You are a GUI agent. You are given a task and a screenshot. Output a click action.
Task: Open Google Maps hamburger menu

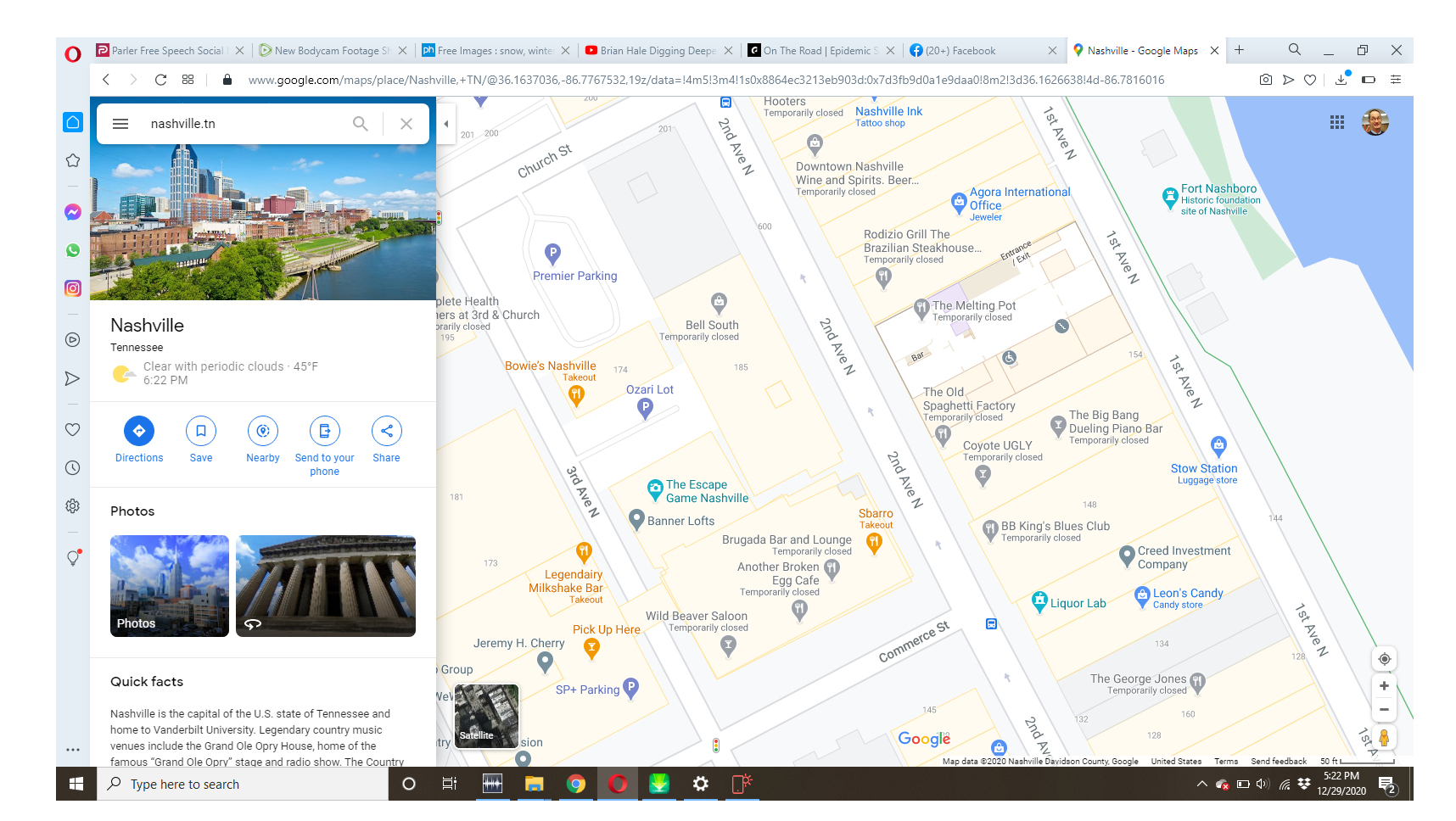click(x=120, y=124)
